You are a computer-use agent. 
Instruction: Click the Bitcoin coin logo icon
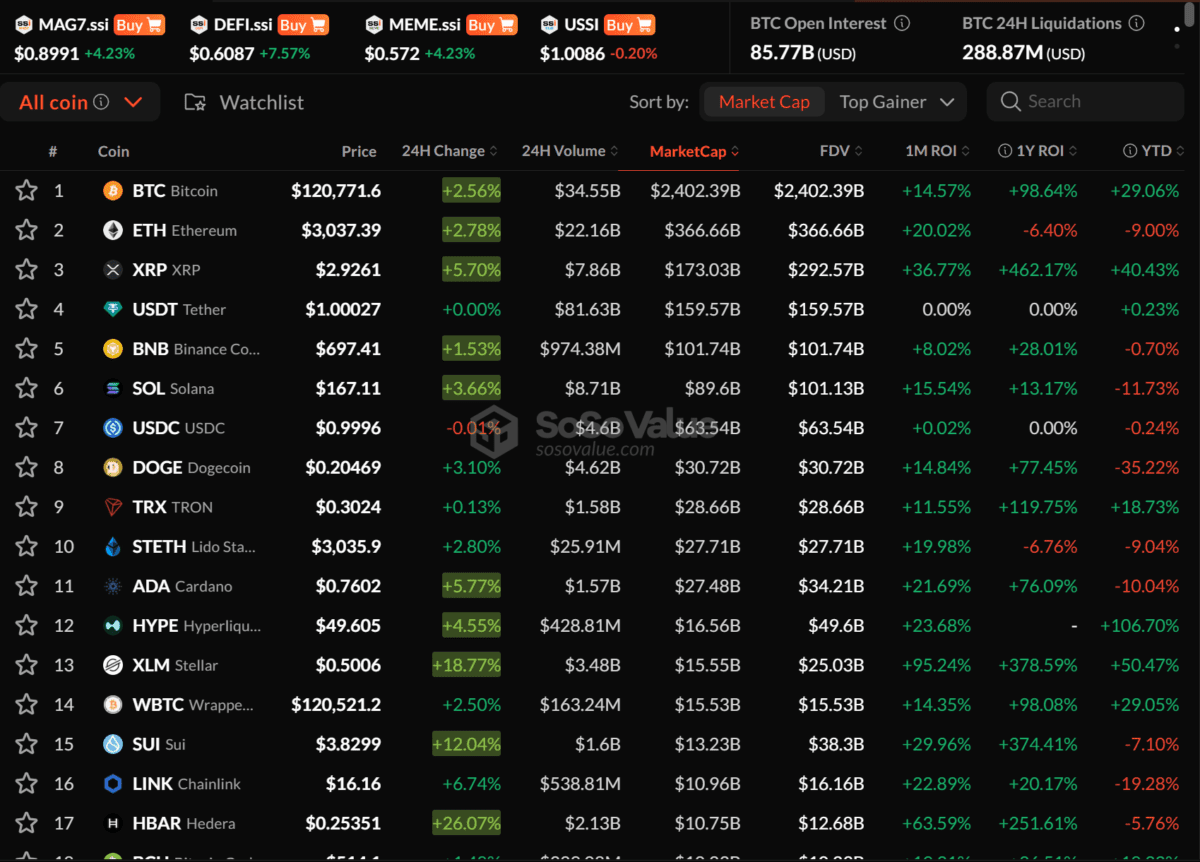pos(114,191)
